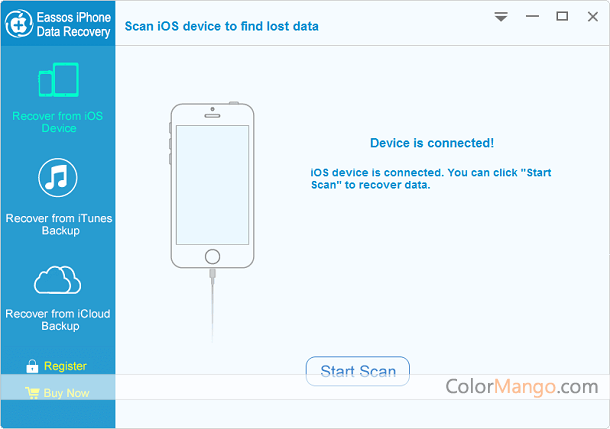Click the iPhone illustration screen
The width and height of the screenshot is (610, 429).
click(212, 185)
